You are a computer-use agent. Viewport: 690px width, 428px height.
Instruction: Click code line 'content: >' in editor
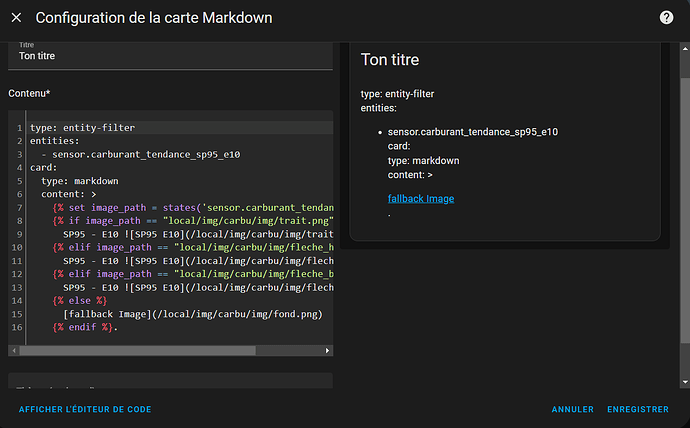[69, 194]
